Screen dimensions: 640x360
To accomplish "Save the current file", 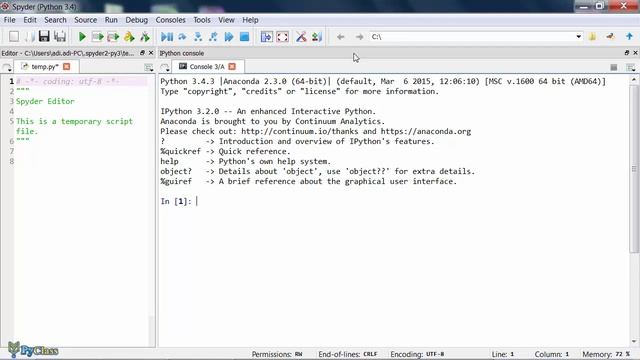I will pos(44,37).
